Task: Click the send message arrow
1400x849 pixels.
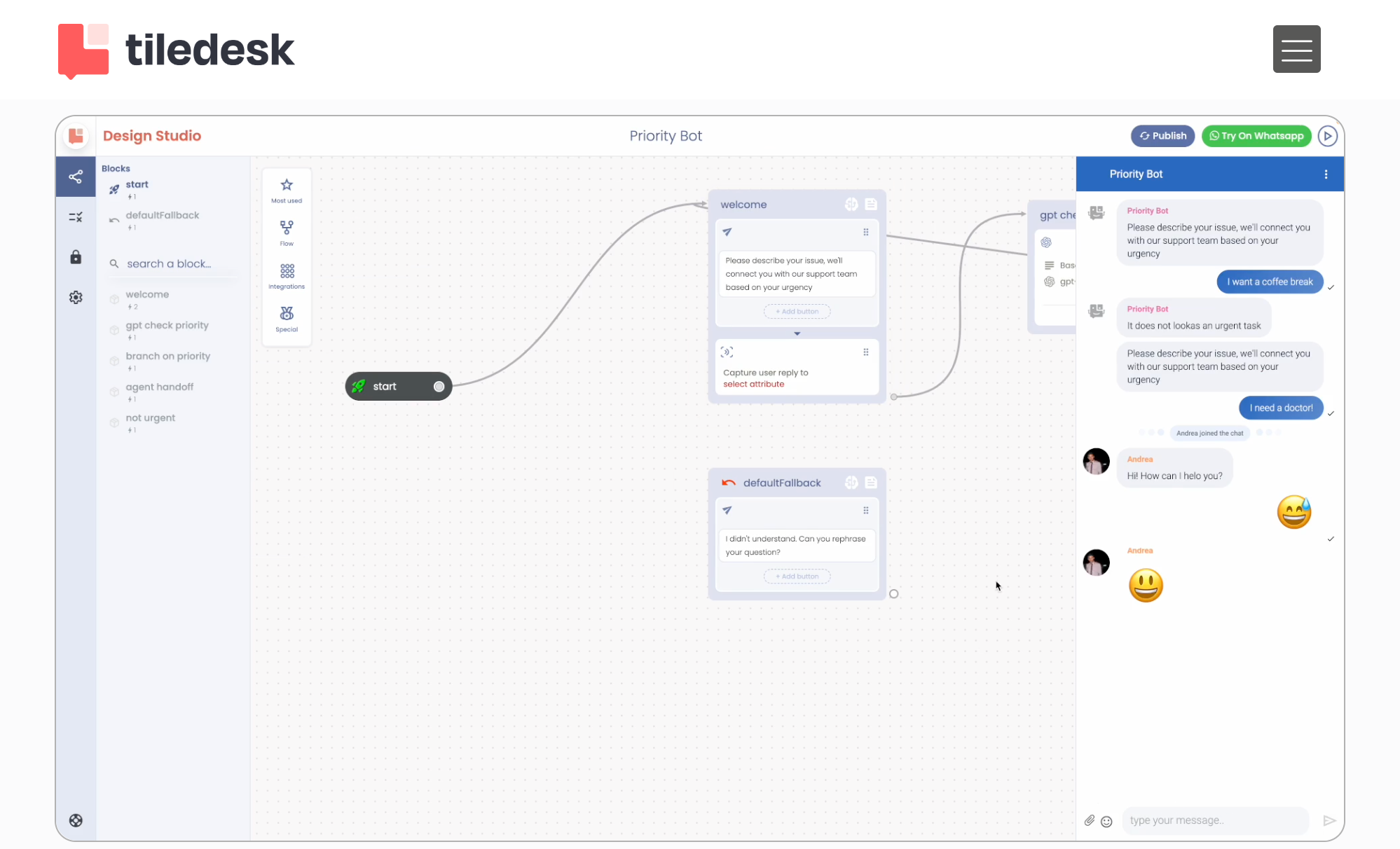Action: [1329, 820]
